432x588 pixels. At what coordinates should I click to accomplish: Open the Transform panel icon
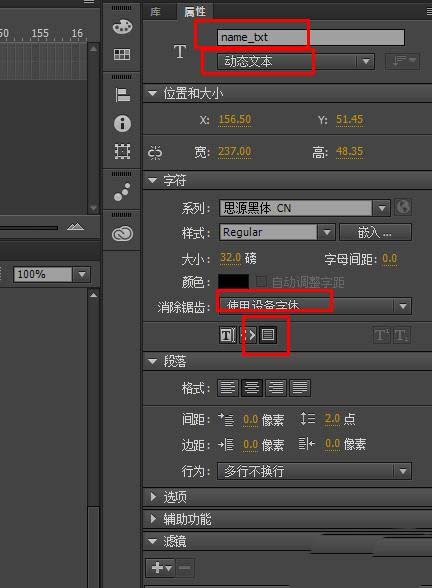pyautogui.click(x=122, y=152)
